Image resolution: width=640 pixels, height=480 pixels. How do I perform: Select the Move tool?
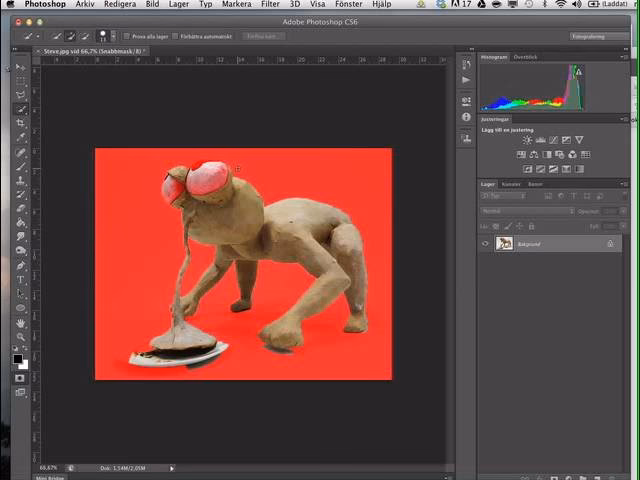20,68
